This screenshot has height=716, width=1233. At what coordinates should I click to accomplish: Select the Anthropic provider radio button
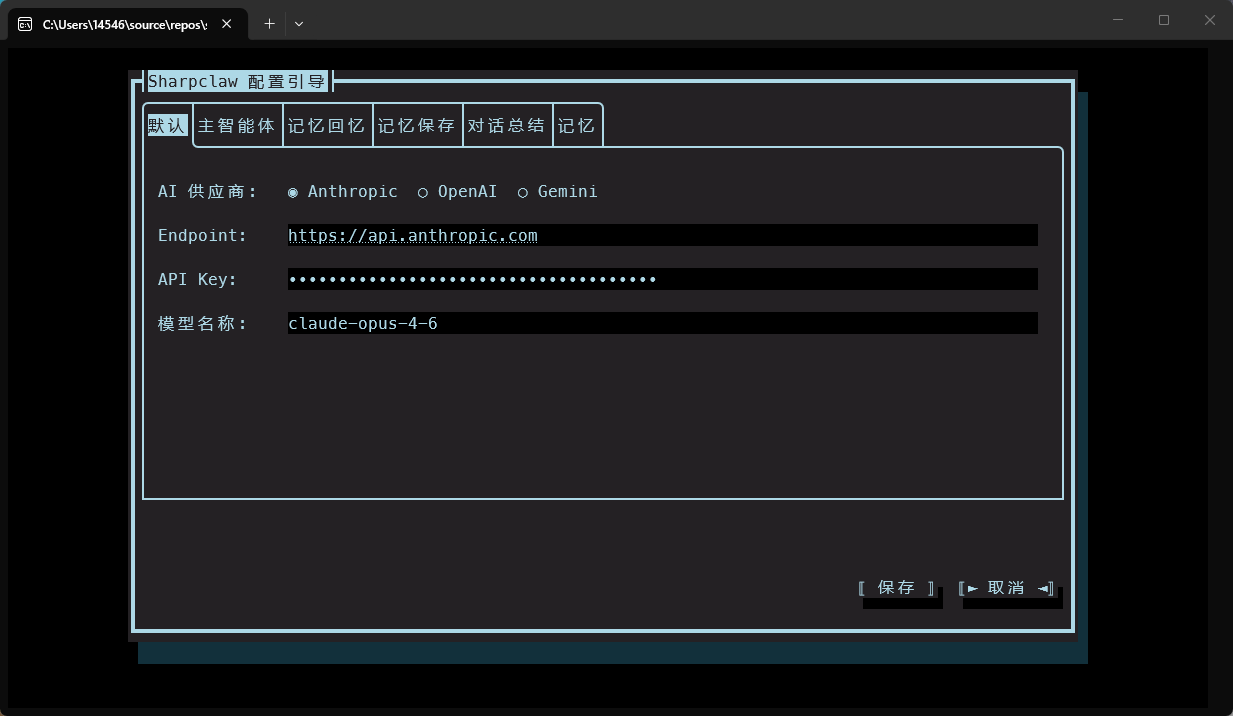(292, 191)
